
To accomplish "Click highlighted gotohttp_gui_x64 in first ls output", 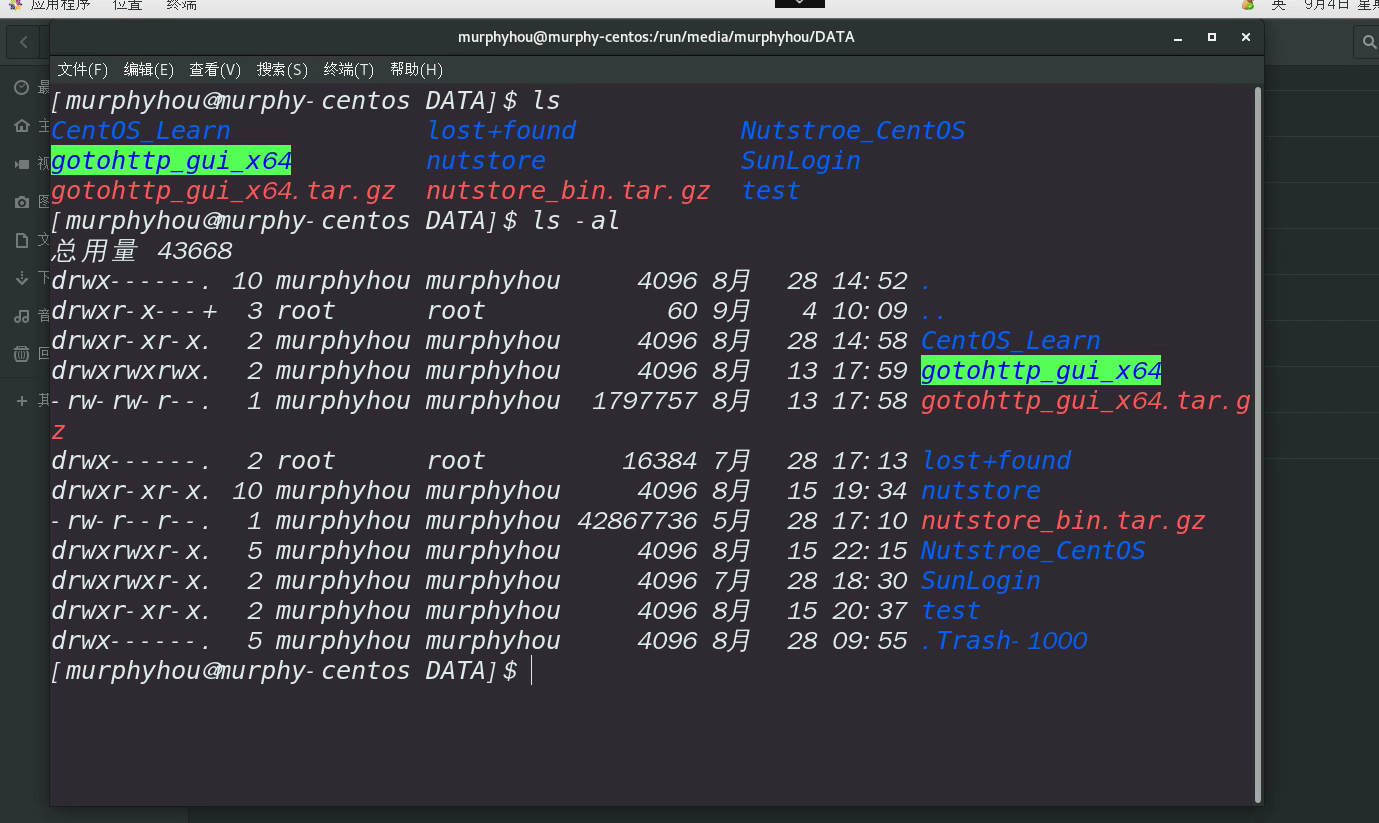I will [171, 161].
